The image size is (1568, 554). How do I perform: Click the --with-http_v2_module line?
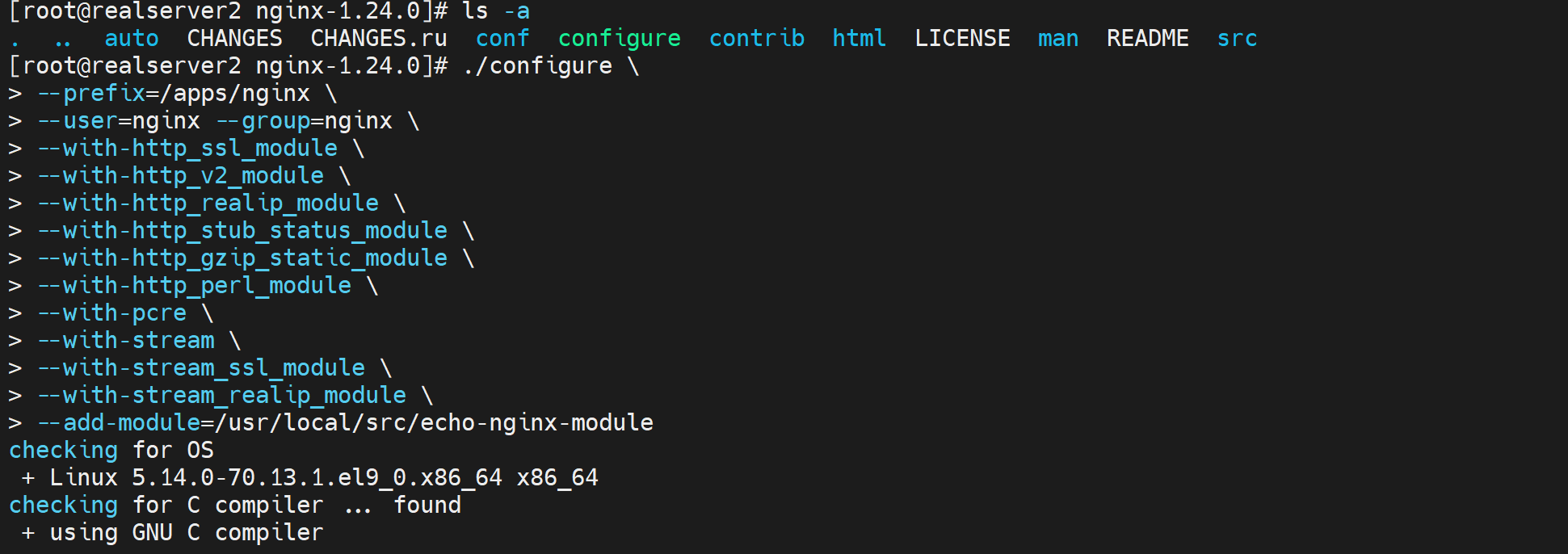(181, 176)
